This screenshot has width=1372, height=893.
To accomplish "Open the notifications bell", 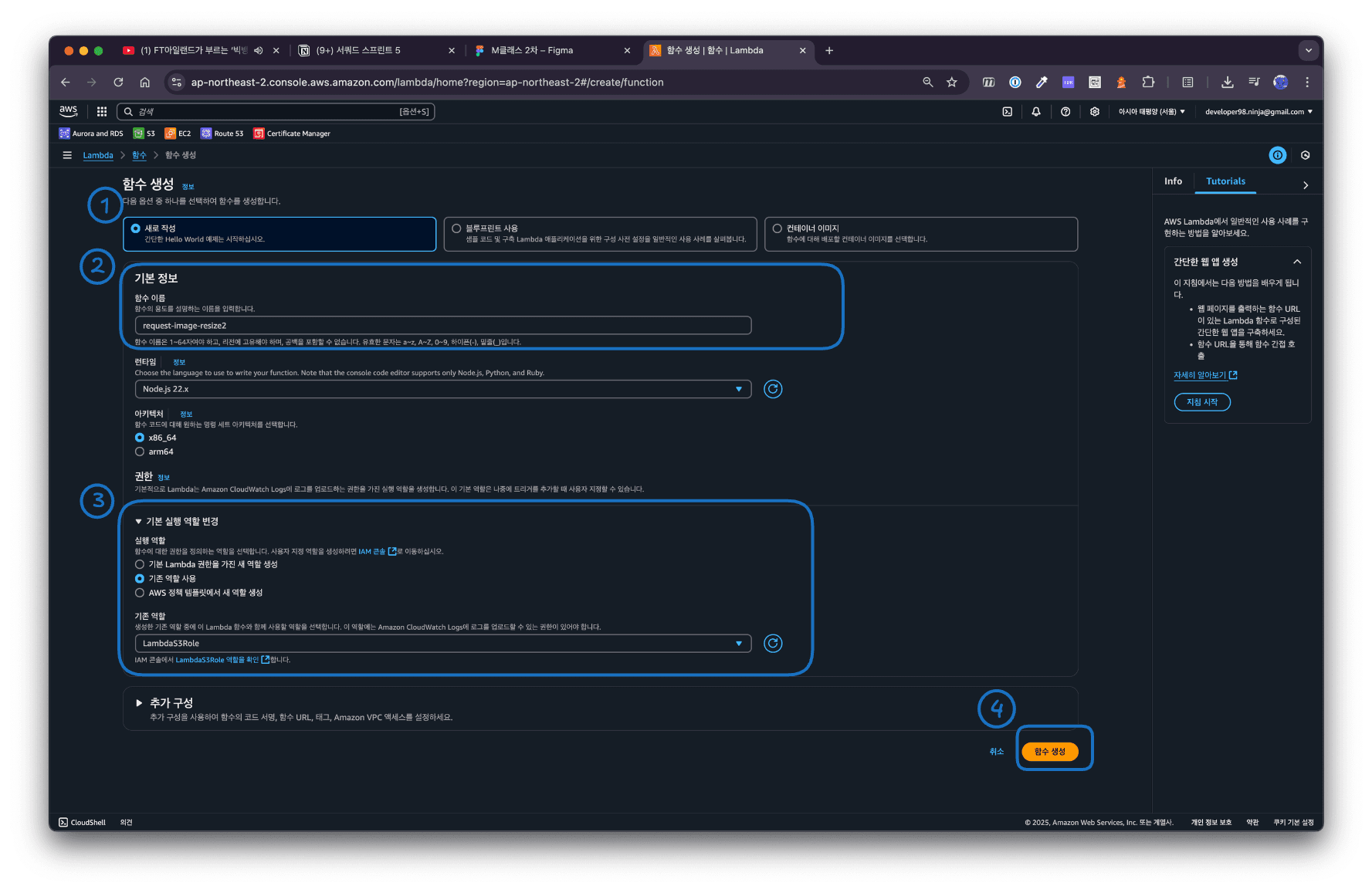I will (x=1036, y=112).
